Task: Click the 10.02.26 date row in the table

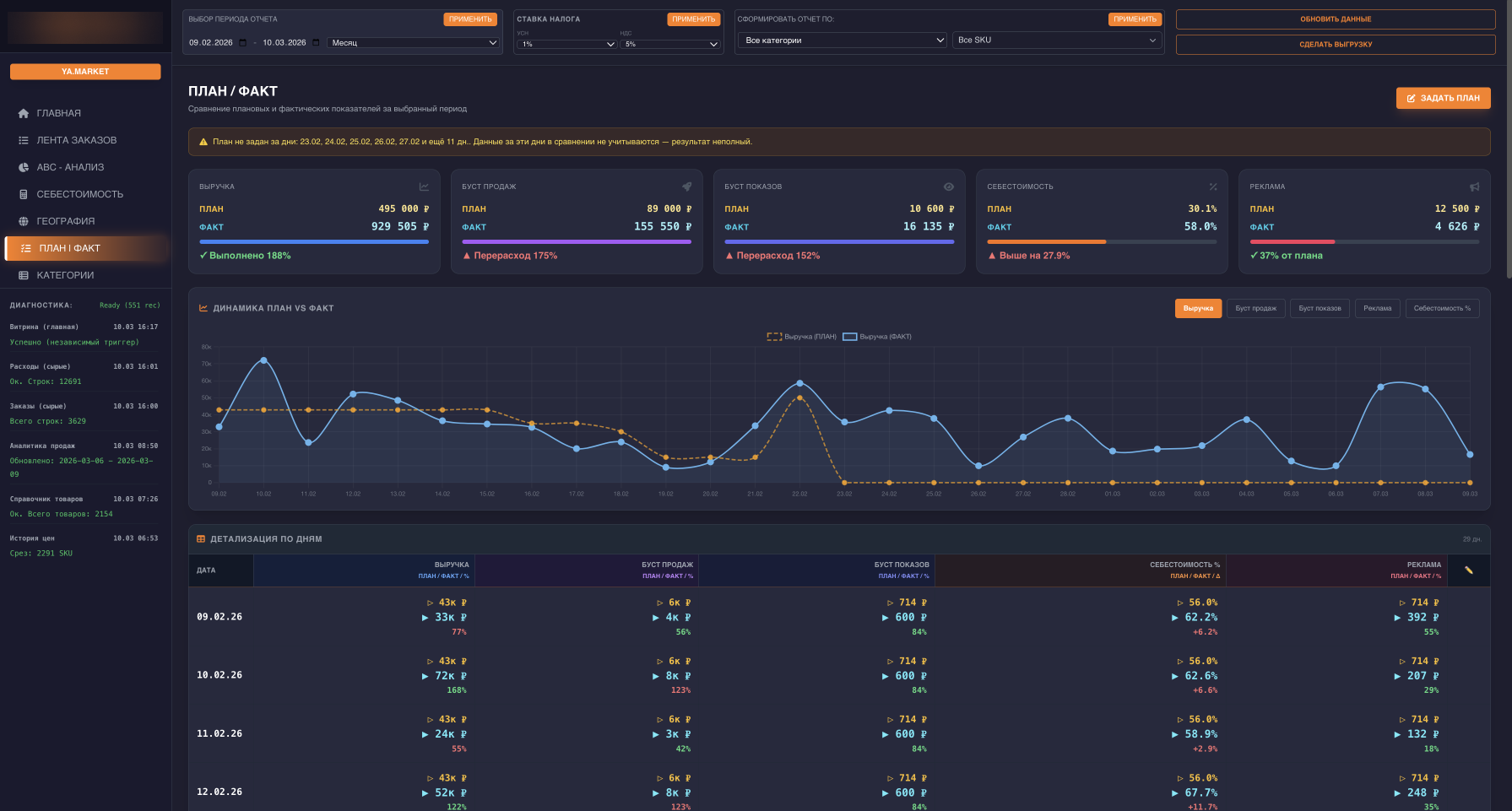Action: point(839,675)
